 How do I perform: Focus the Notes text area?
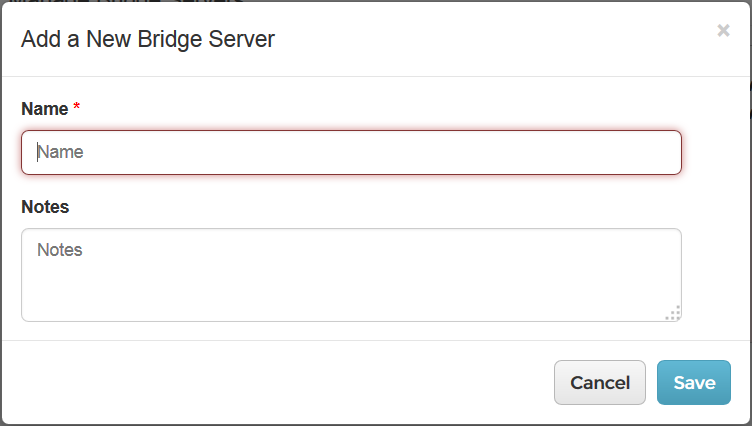point(351,275)
